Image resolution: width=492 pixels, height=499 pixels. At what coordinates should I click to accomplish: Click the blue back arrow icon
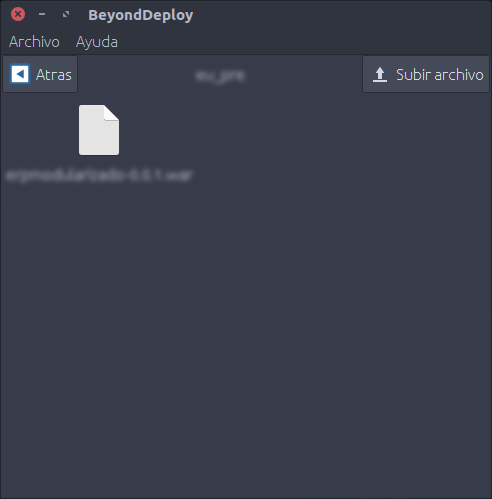pos(20,74)
